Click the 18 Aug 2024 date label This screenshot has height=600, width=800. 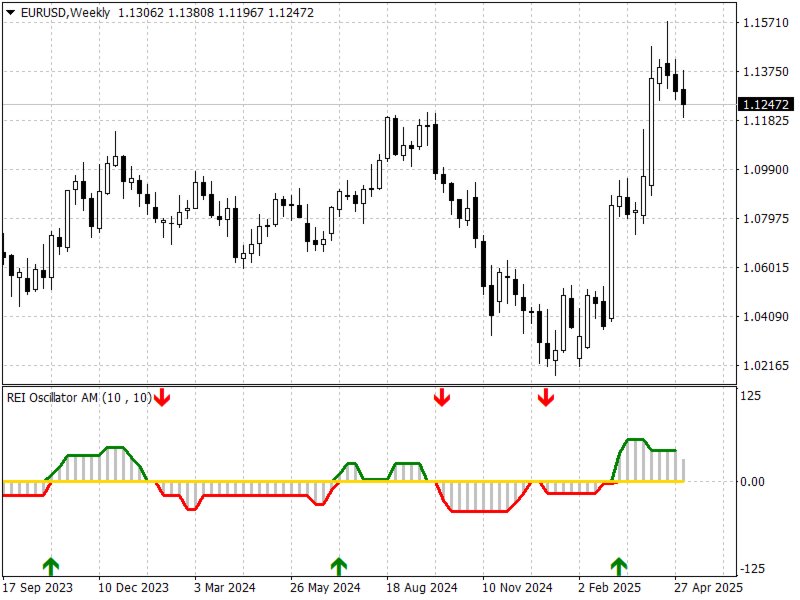click(421, 588)
